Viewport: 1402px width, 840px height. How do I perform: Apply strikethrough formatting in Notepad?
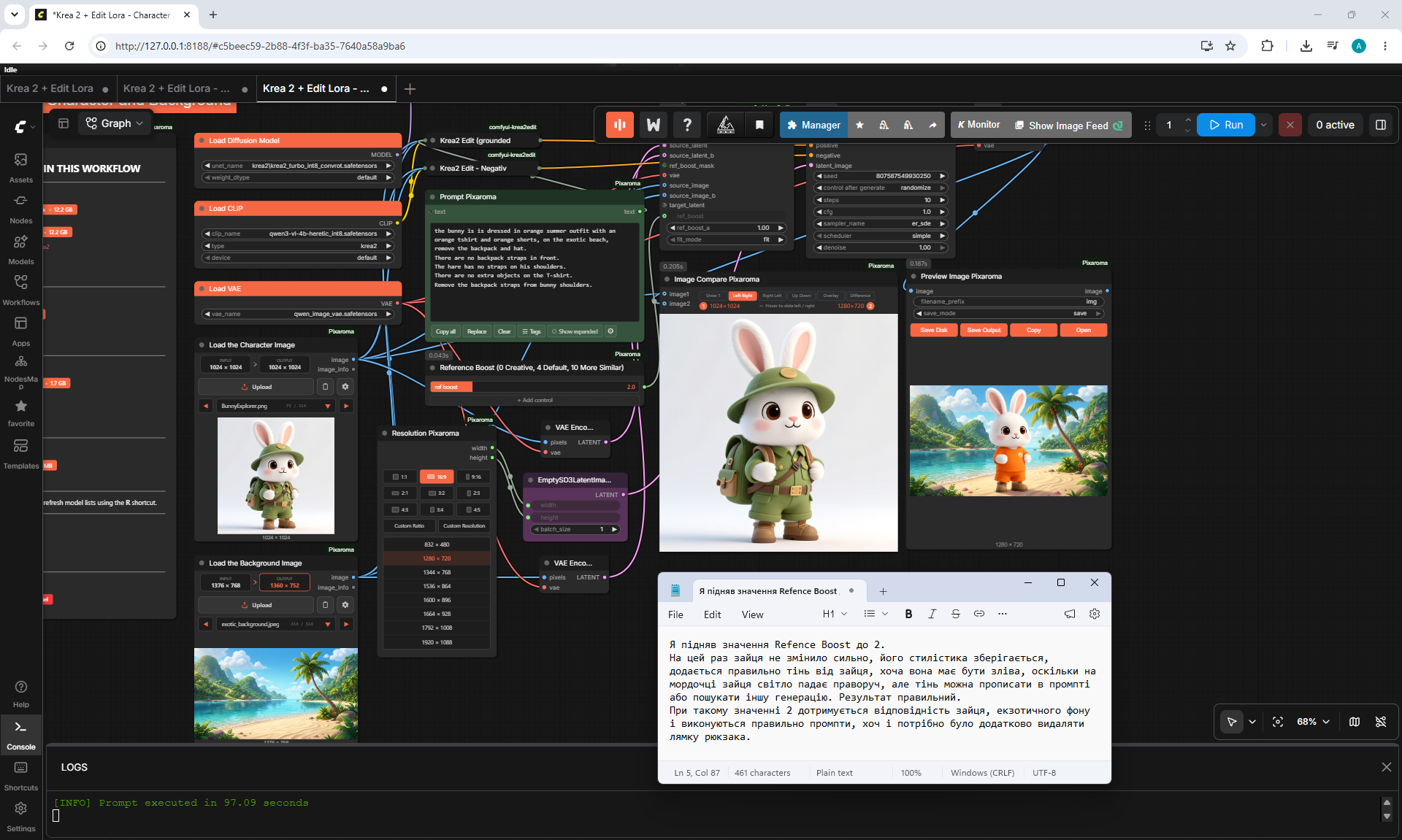[x=955, y=614]
